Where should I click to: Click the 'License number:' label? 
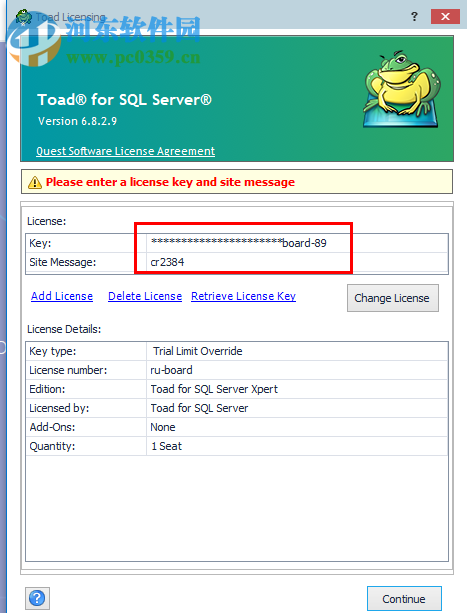pyautogui.click(x=68, y=370)
